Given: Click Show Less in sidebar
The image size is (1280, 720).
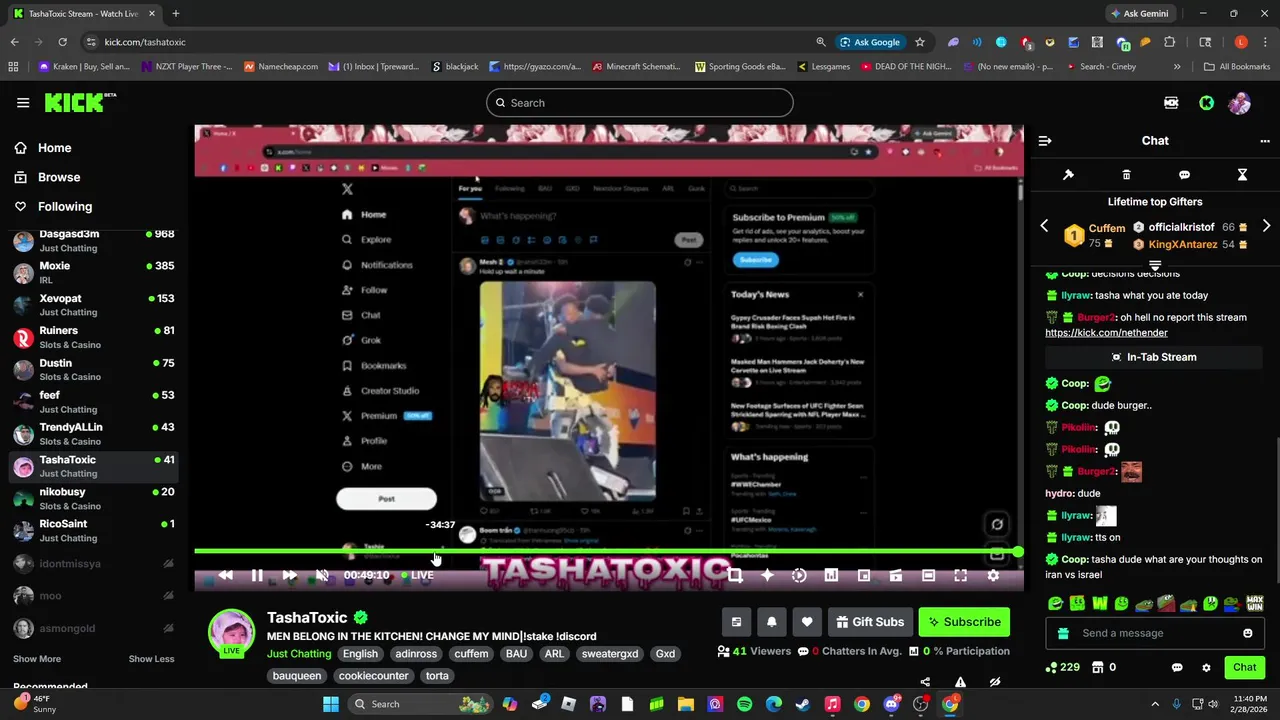Looking at the screenshot, I should point(151,659).
